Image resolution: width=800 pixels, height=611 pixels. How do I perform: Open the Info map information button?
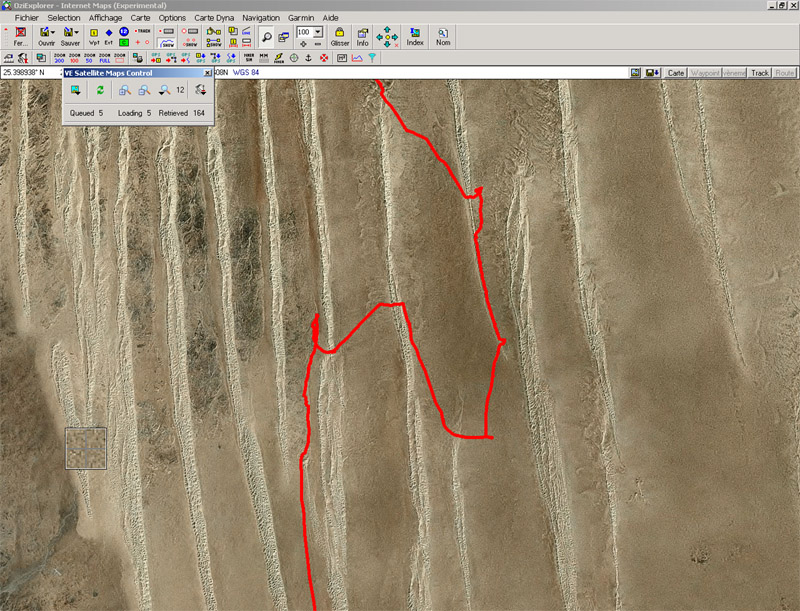pyautogui.click(x=362, y=37)
